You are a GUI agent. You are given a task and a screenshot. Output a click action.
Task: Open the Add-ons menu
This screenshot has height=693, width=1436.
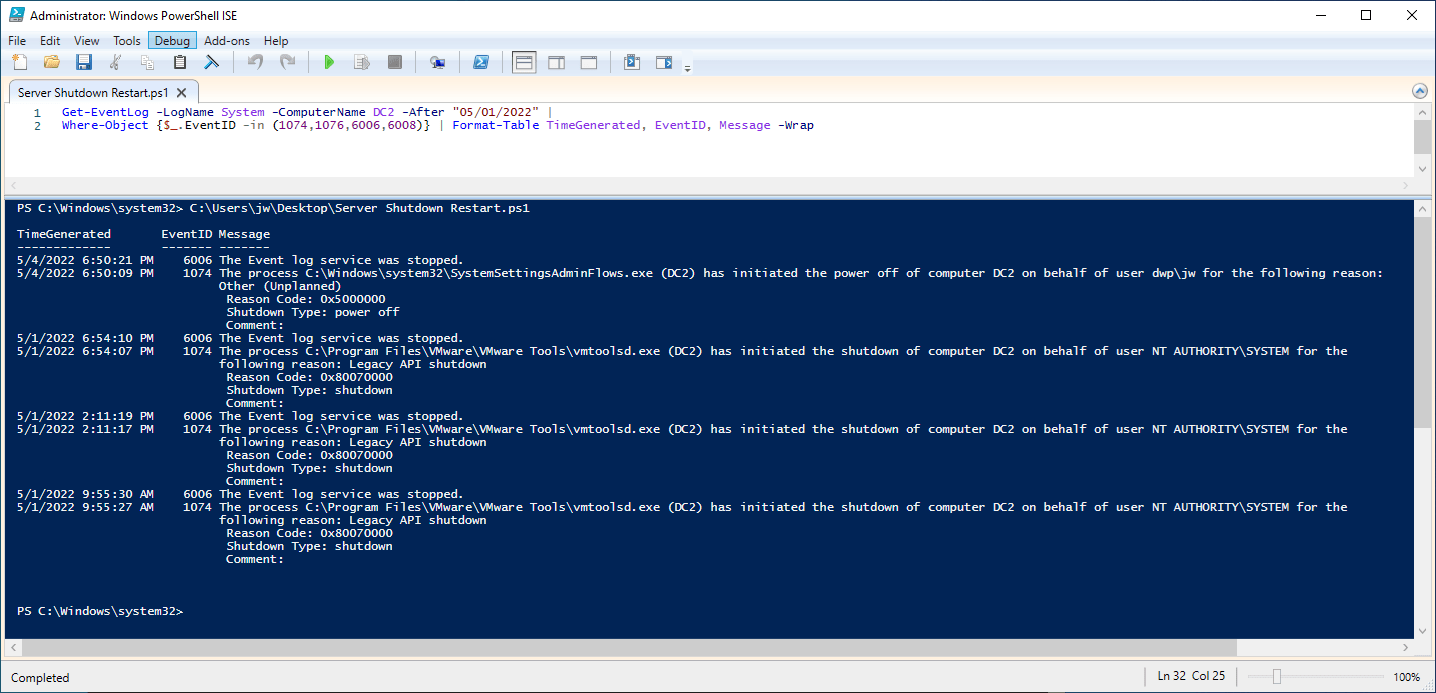pyautogui.click(x=228, y=41)
